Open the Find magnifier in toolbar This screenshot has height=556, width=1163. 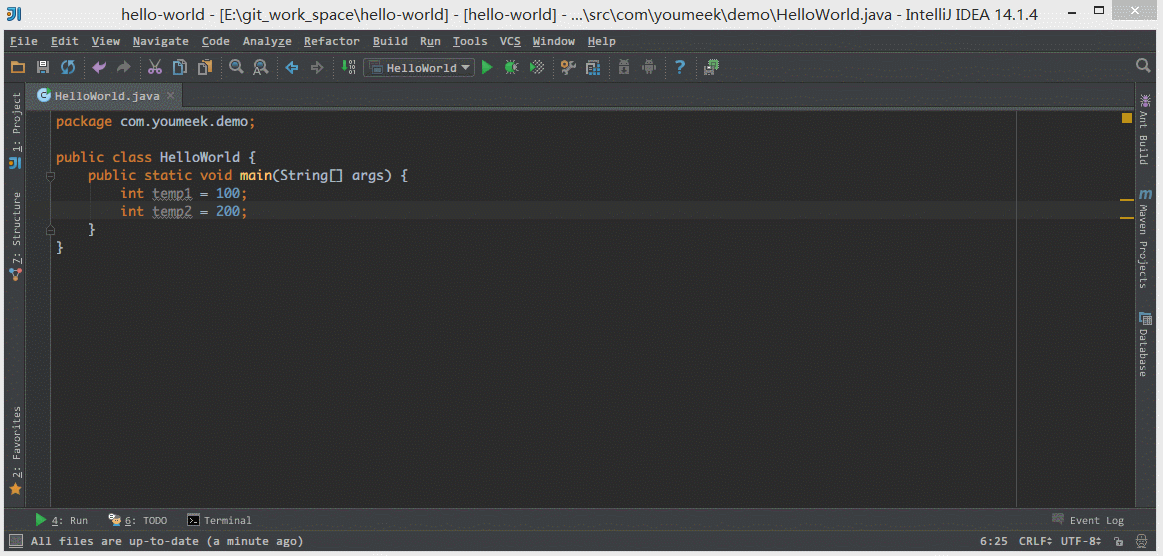click(x=236, y=67)
